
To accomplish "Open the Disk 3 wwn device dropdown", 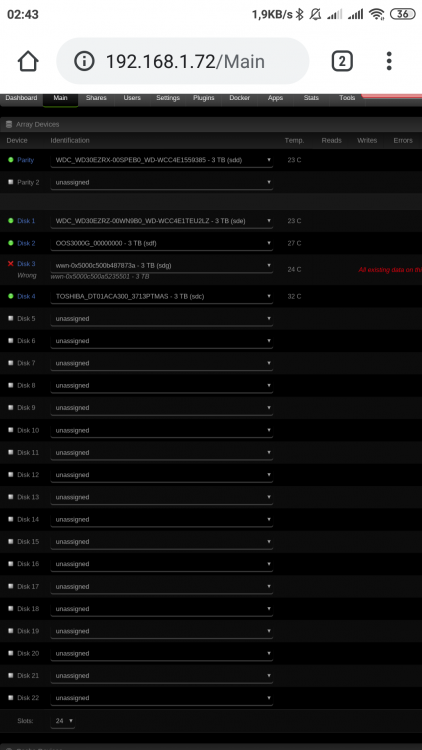I will 162,265.
